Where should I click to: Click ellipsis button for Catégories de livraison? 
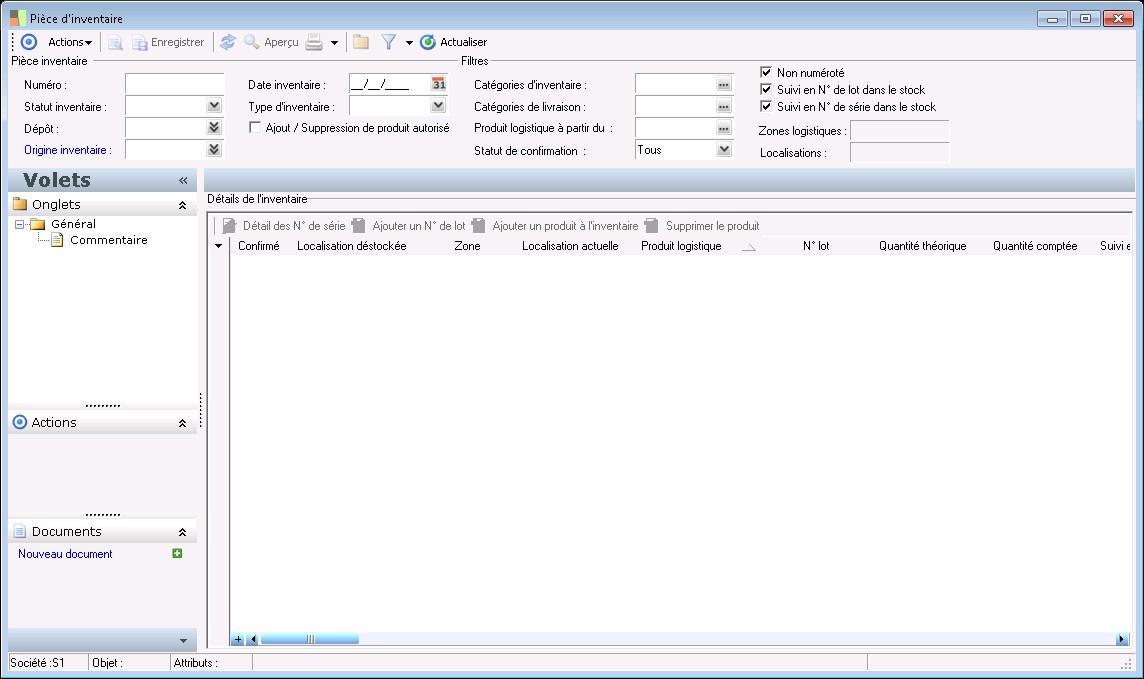click(724, 106)
